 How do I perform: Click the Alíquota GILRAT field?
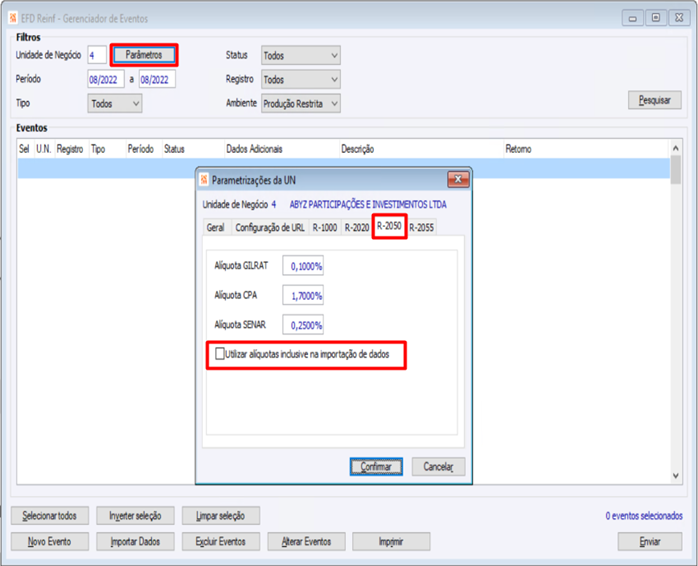(x=303, y=266)
